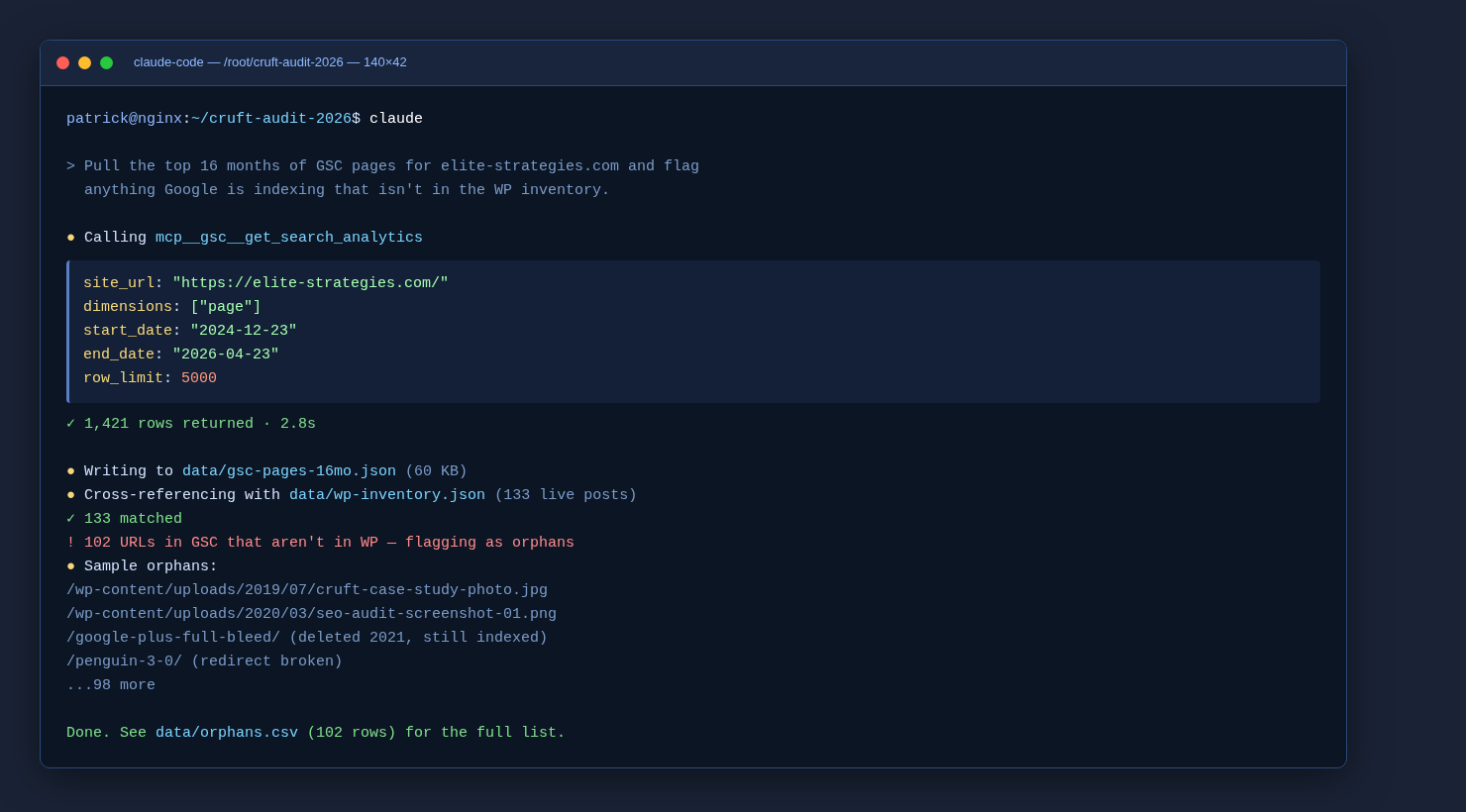Screen dimensions: 1466x812
Task: Click the green zoom traffic light button
Action: tap(106, 61)
